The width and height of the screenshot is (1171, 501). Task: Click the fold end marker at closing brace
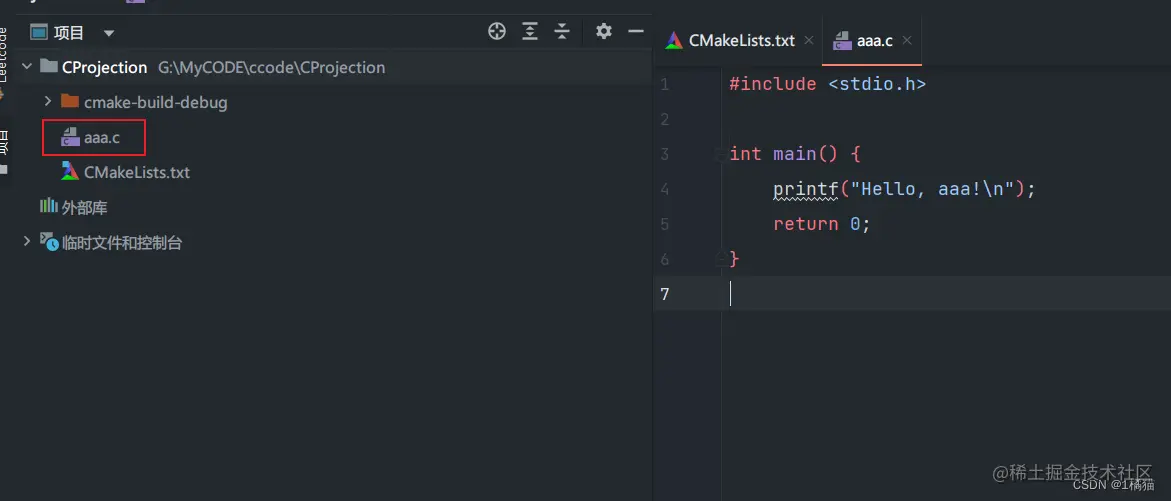[719, 259]
